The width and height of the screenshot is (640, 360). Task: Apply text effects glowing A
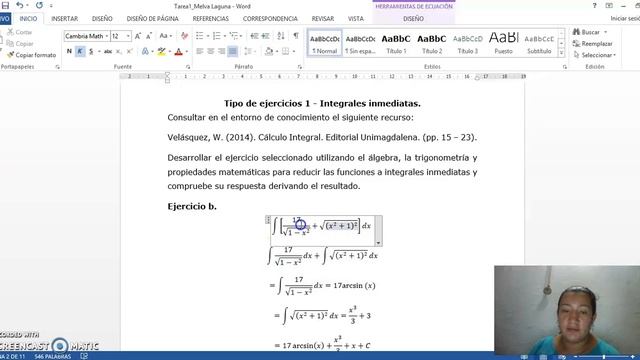point(145,51)
